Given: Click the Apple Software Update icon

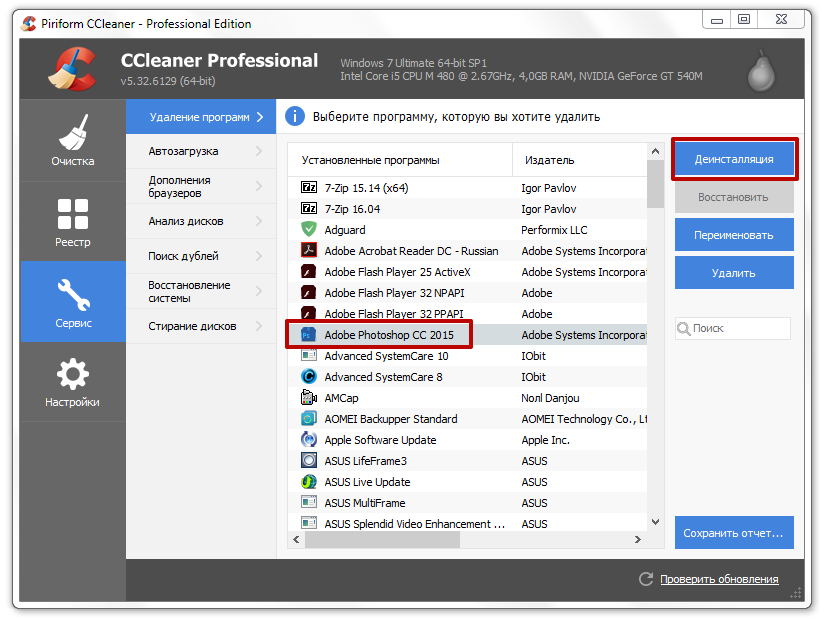Looking at the screenshot, I should 308,439.
